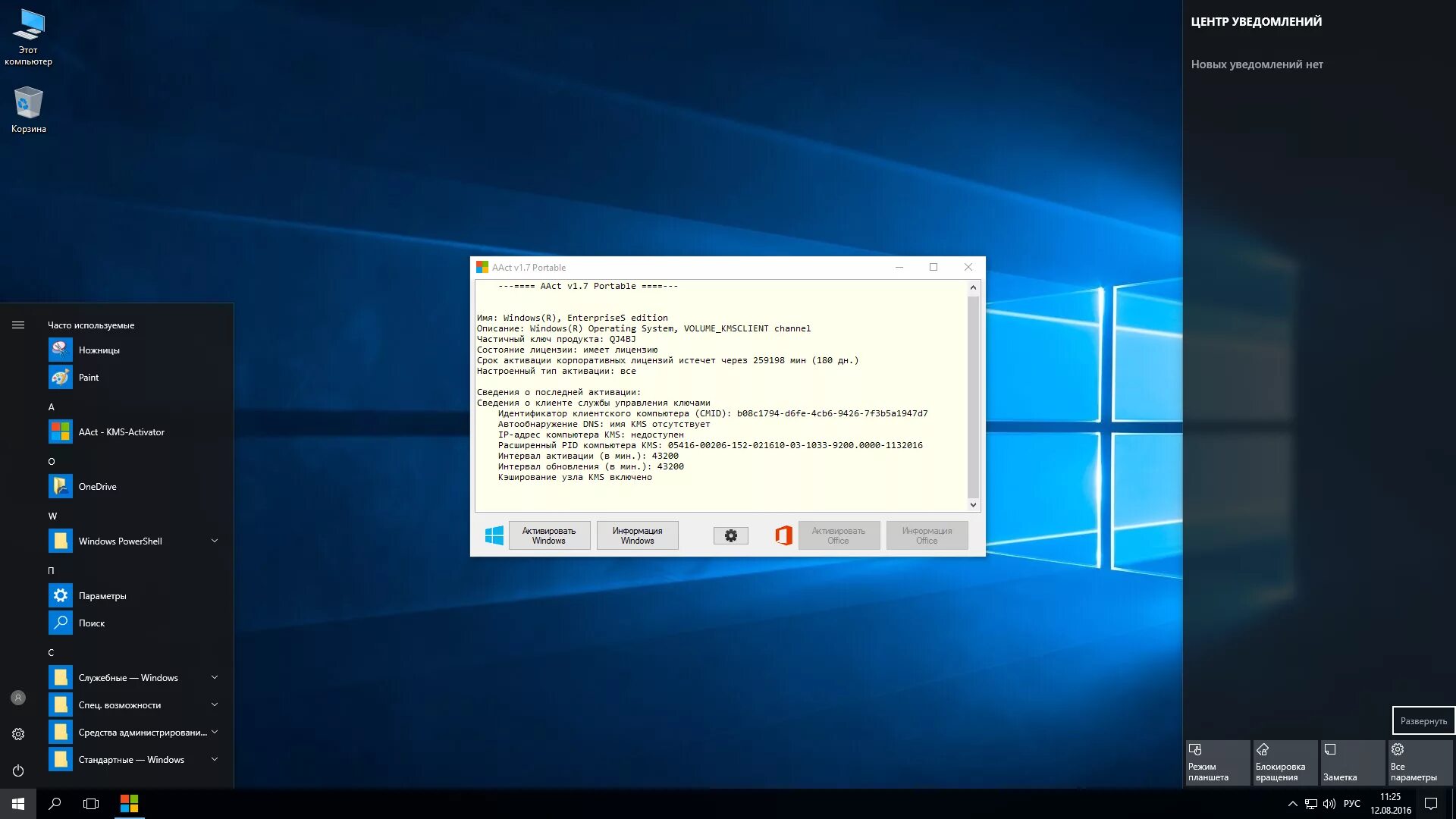Toggle Блокировка вращения quick action

point(1285,762)
